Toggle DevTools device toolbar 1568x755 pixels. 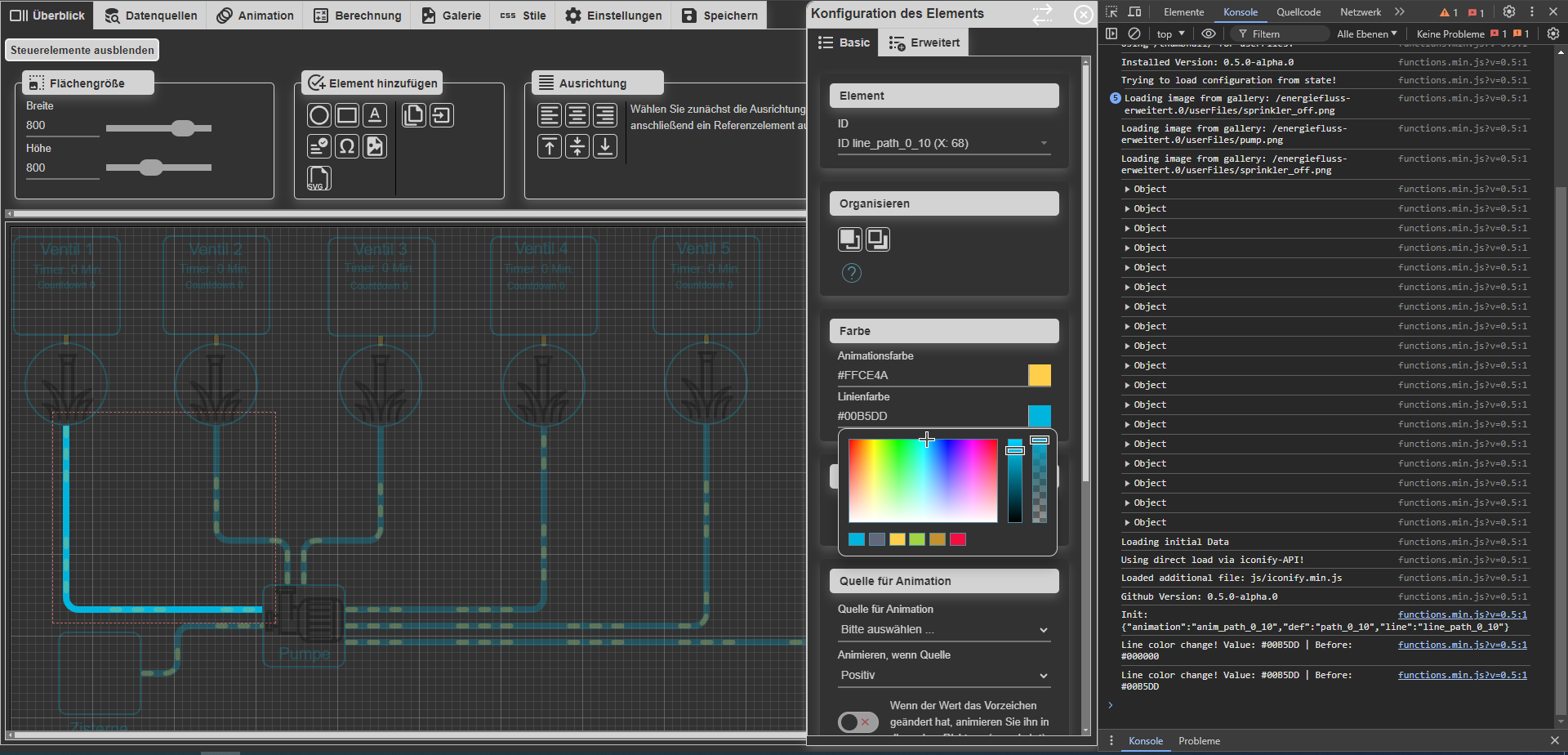tap(1134, 11)
